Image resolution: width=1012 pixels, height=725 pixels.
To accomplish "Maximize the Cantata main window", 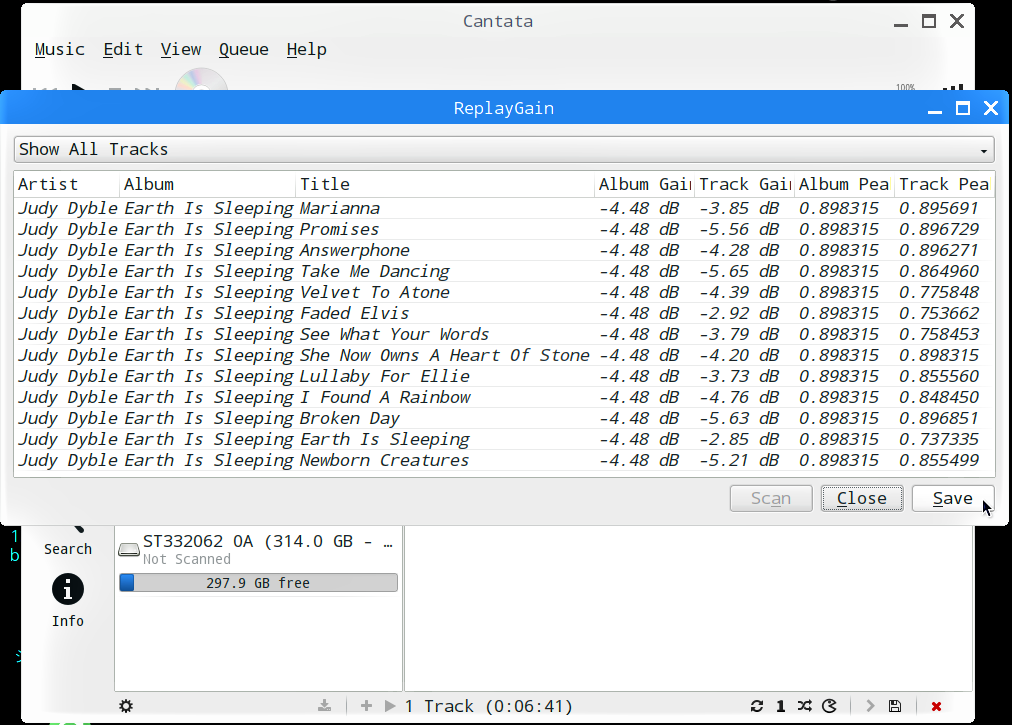I will (929, 21).
